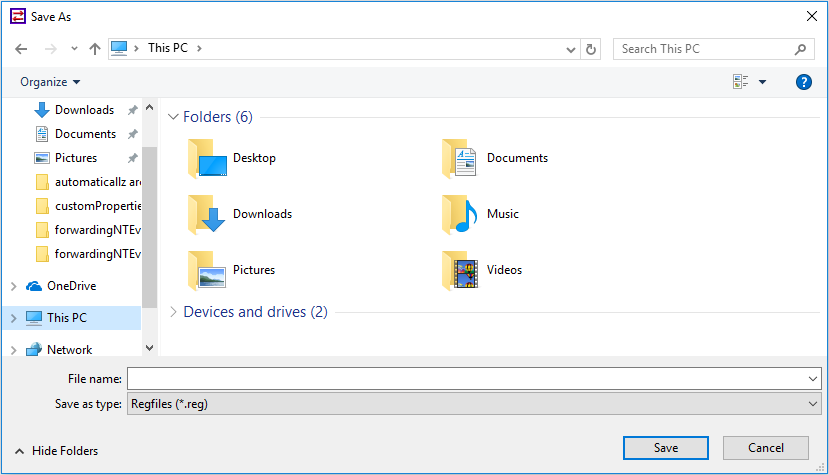The image size is (829, 475).
Task: Toggle Hide Folders at bottom left
Action: point(57,451)
